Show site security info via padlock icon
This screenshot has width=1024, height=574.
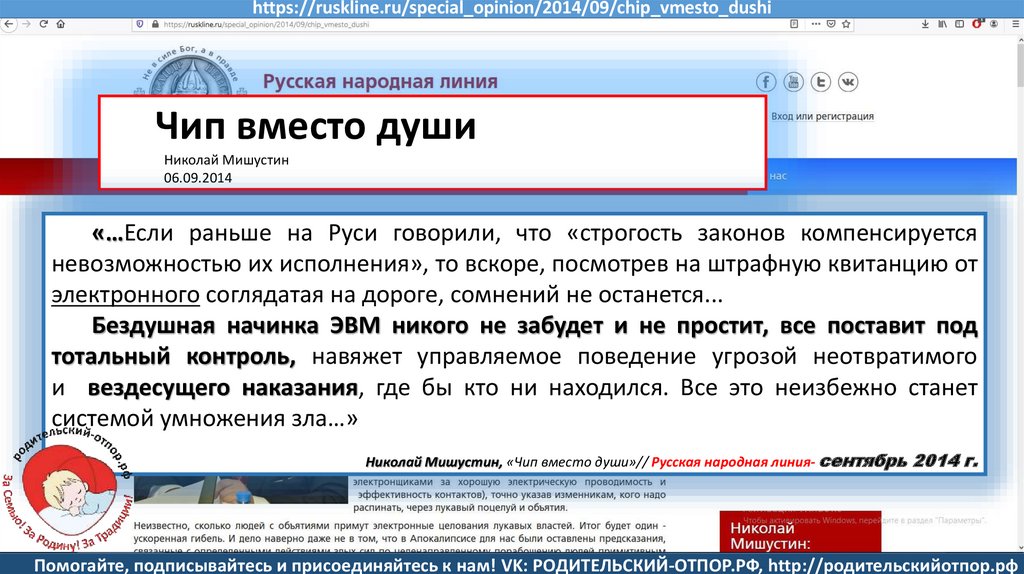coord(155,24)
